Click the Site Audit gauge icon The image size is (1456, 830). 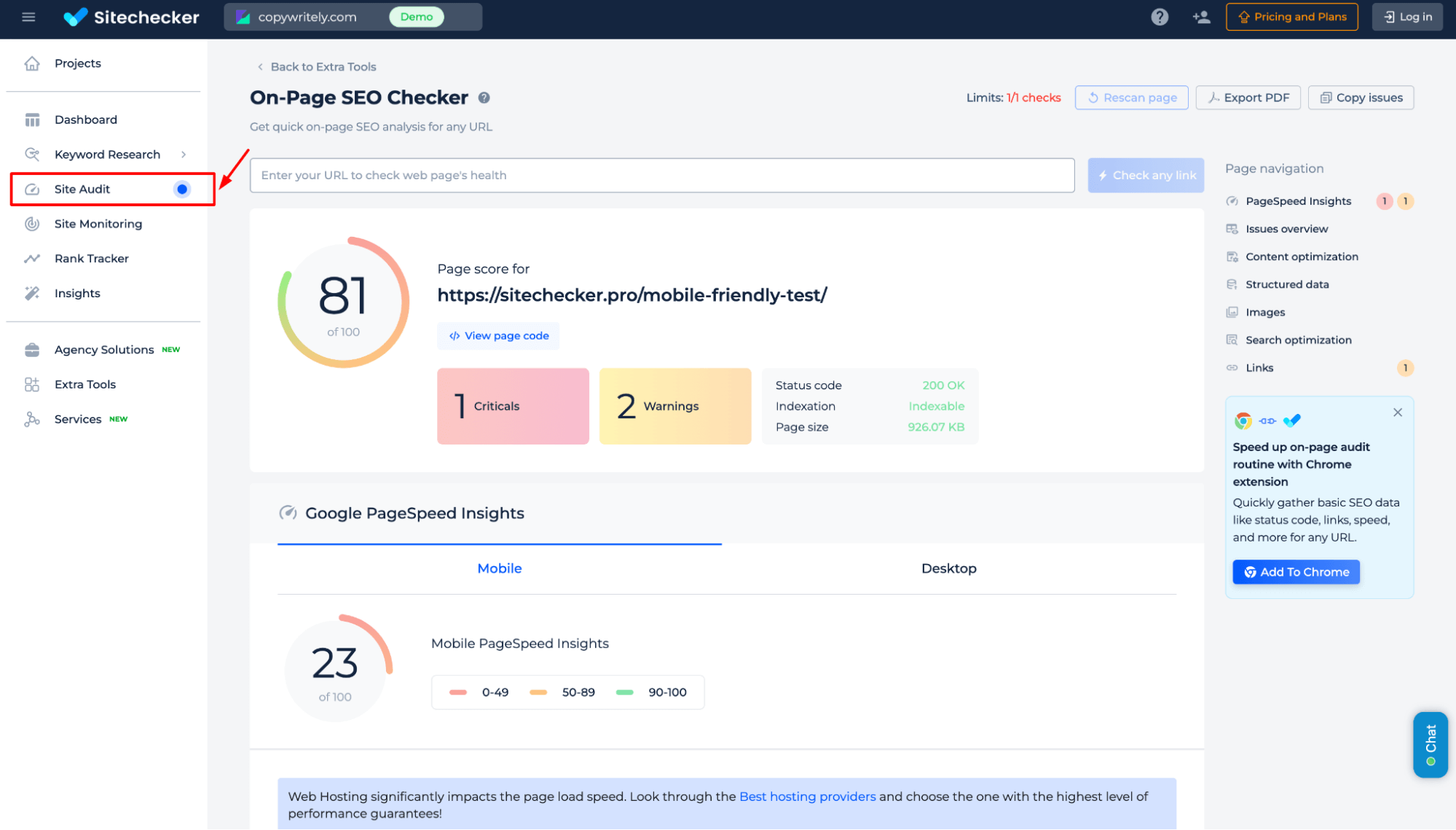32,189
